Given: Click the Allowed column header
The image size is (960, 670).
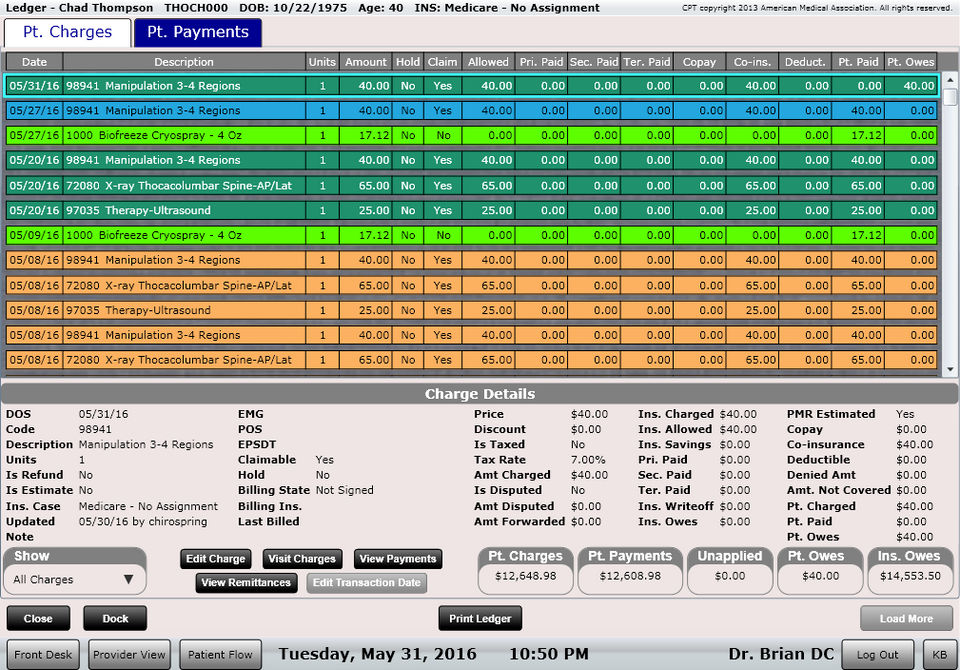Looking at the screenshot, I should [x=488, y=62].
